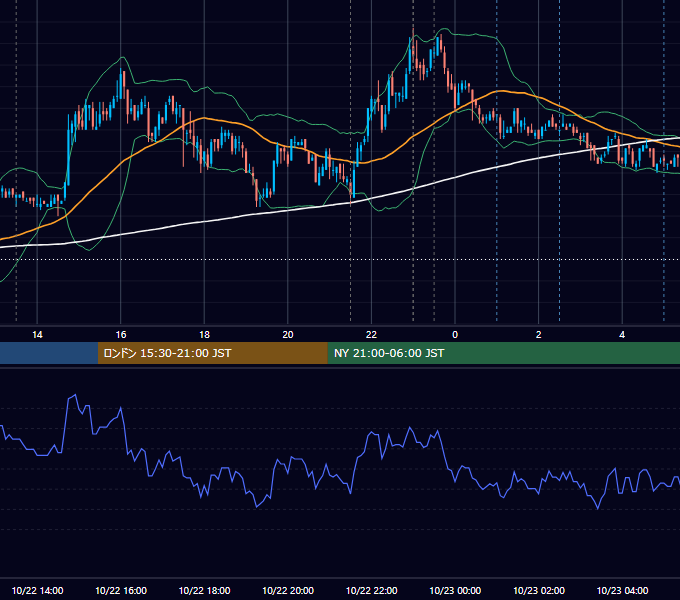The height and width of the screenshot is (600, 680).
Task: Click the 10/22 18:00 time label
Action: 204,590
